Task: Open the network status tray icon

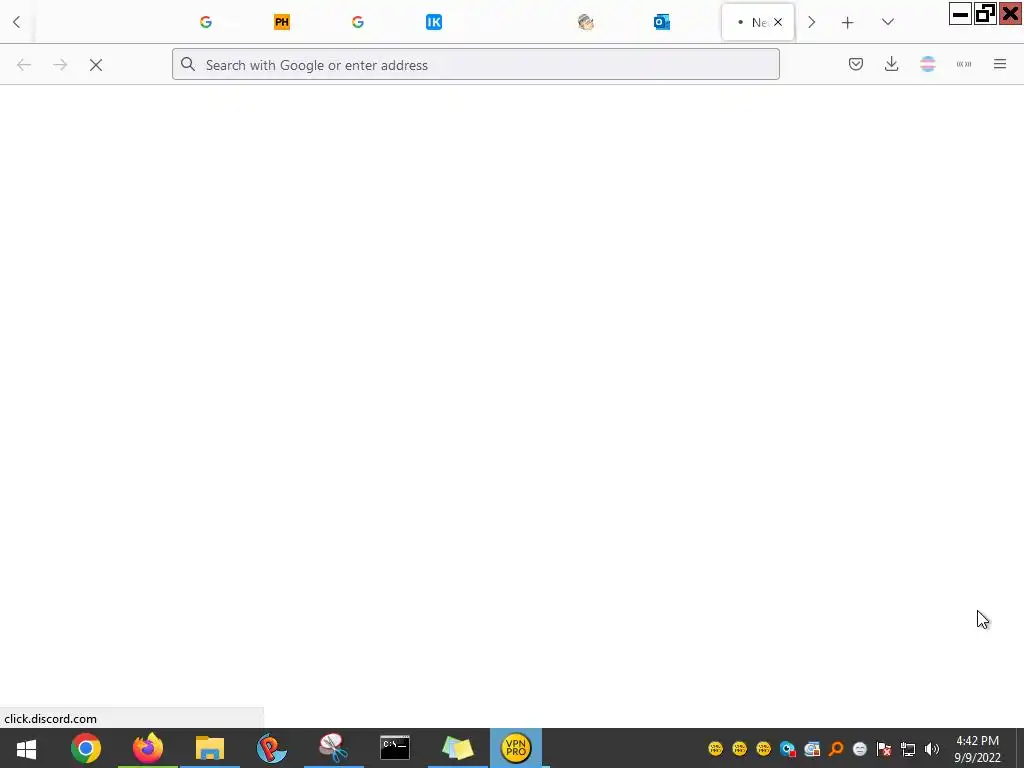Action: (x=908, y=749)
